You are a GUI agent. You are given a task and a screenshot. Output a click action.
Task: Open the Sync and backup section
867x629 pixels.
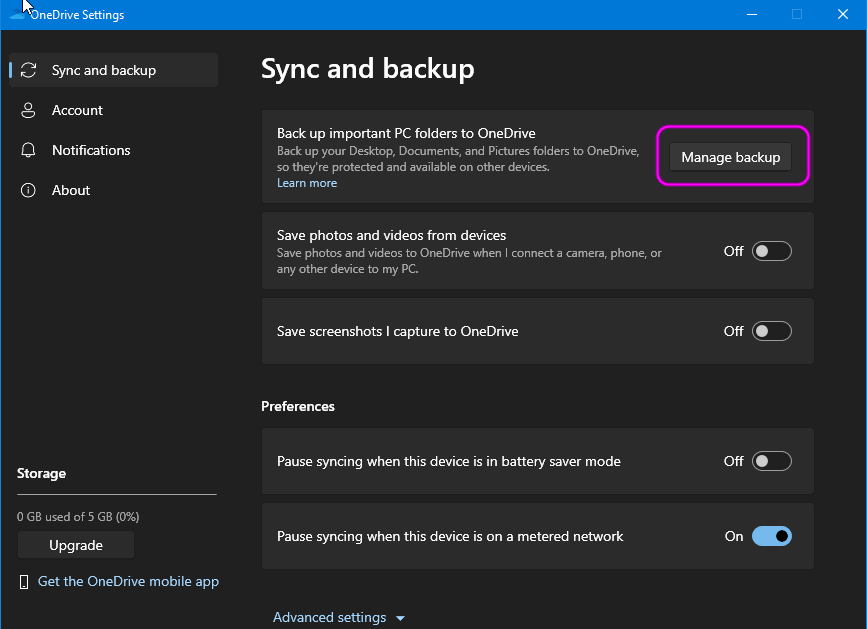[x=113, y=70]
